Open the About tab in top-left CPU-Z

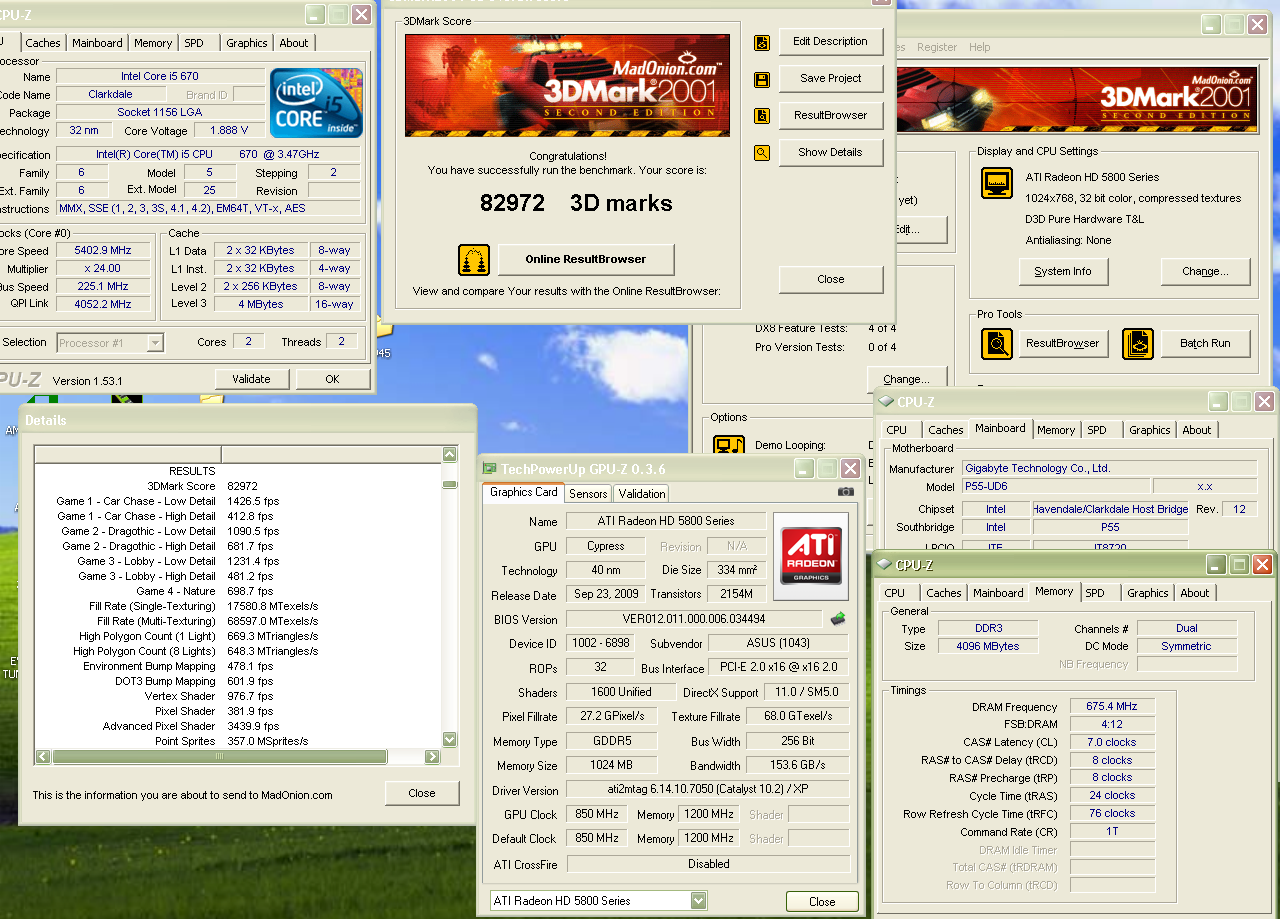(x=294, y=43)
